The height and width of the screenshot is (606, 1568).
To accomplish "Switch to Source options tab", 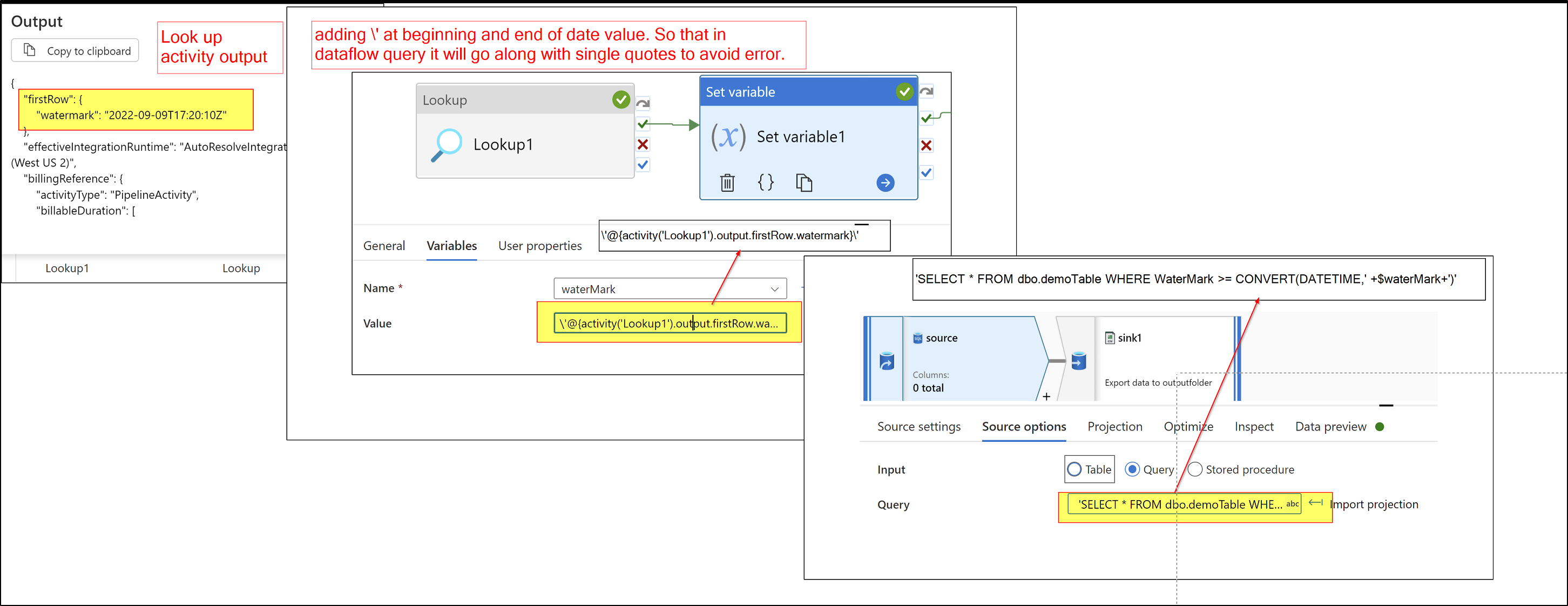I will 1024,426.
